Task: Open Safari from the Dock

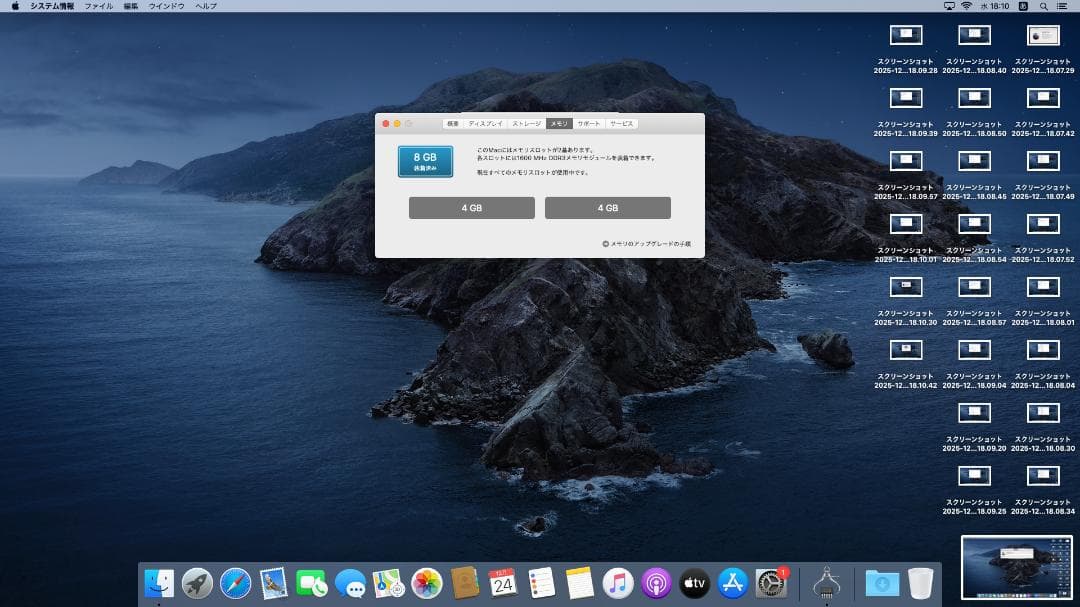Action: (232, 583)
